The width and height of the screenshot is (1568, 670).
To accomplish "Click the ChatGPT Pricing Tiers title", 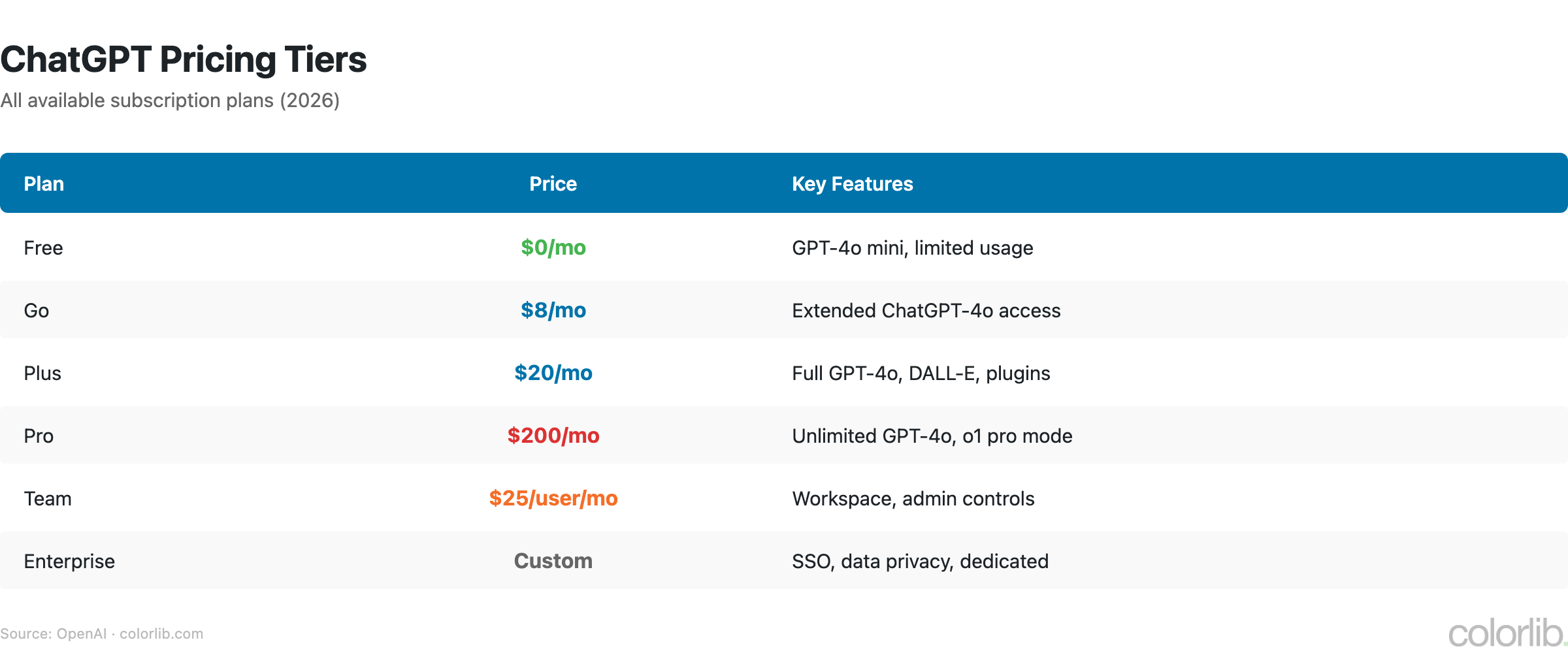I will click(184, 59).
